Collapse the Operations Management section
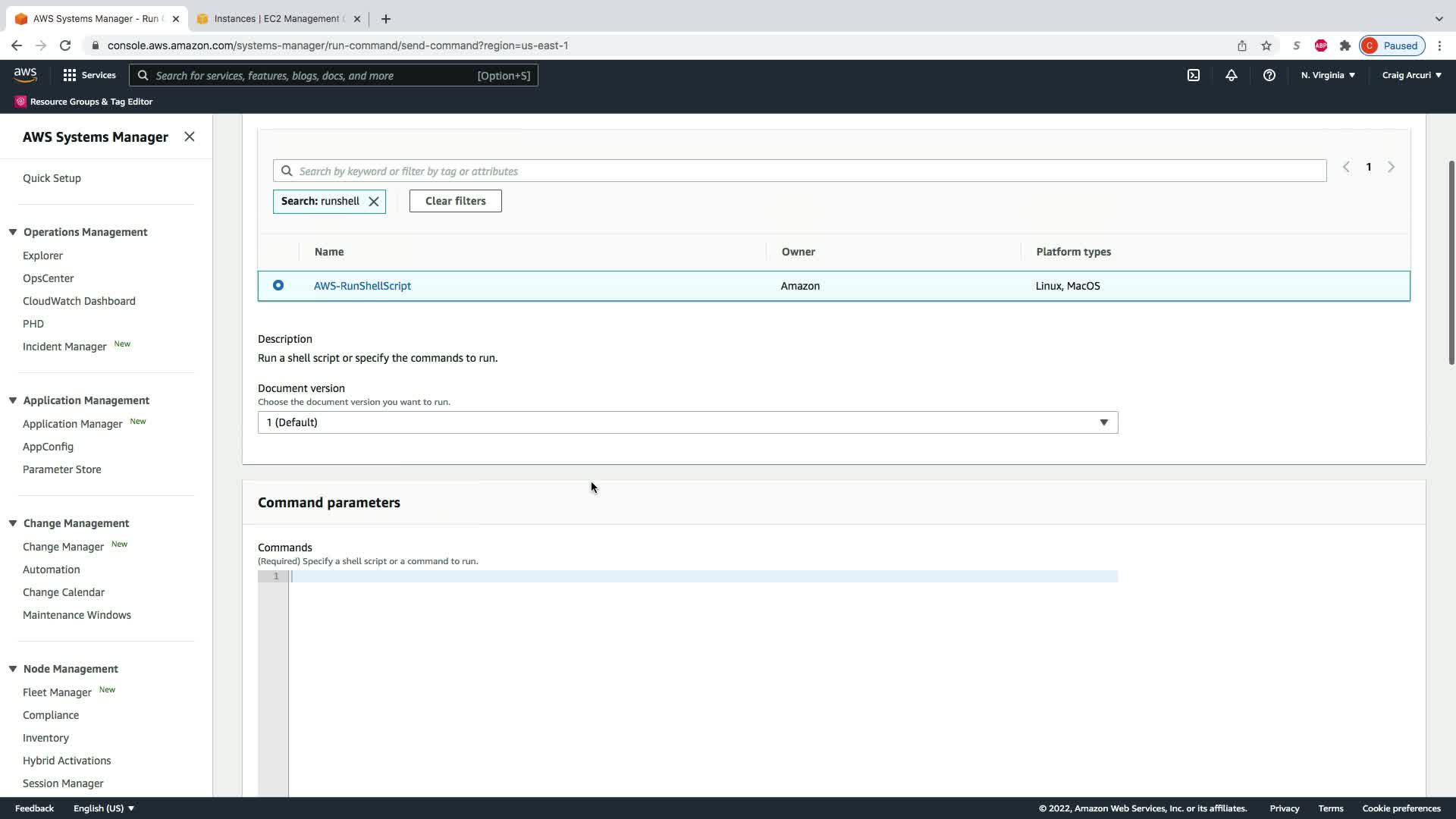The height and width of the screenshot is (819, 1456). pyautogui.click(x=13, y=232)
